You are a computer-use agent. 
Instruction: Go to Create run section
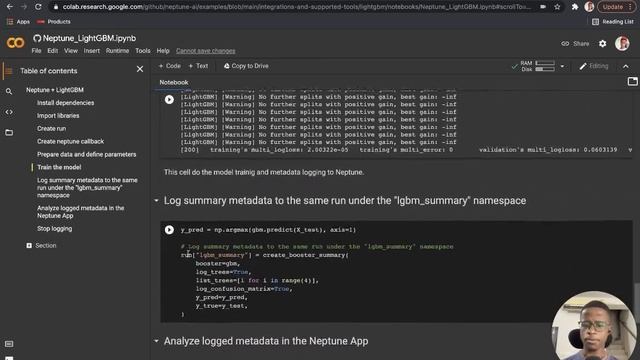[51, 129]
